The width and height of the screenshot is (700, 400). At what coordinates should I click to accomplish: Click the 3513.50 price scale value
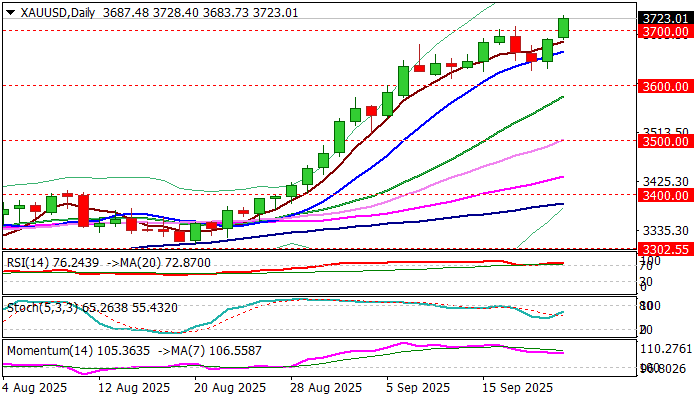[x=666, y=132]
